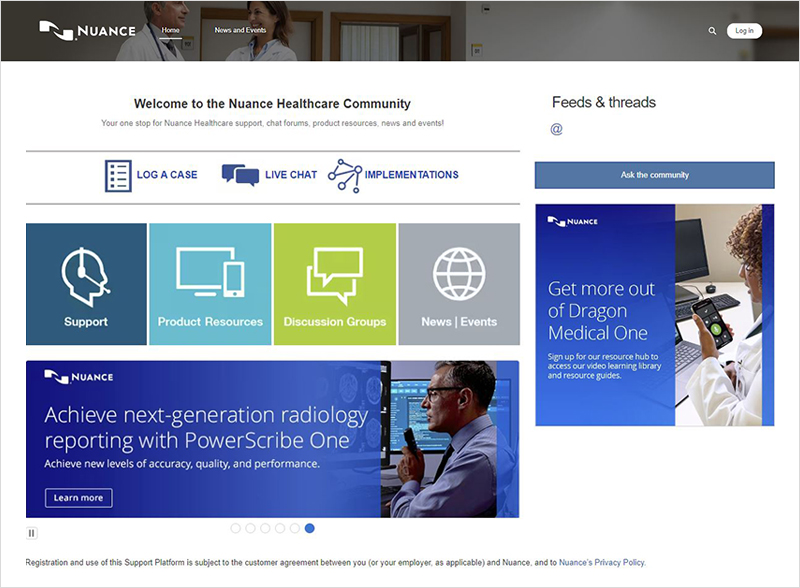Click the Nuance logo on PowerScribe banner

(79, 377)
